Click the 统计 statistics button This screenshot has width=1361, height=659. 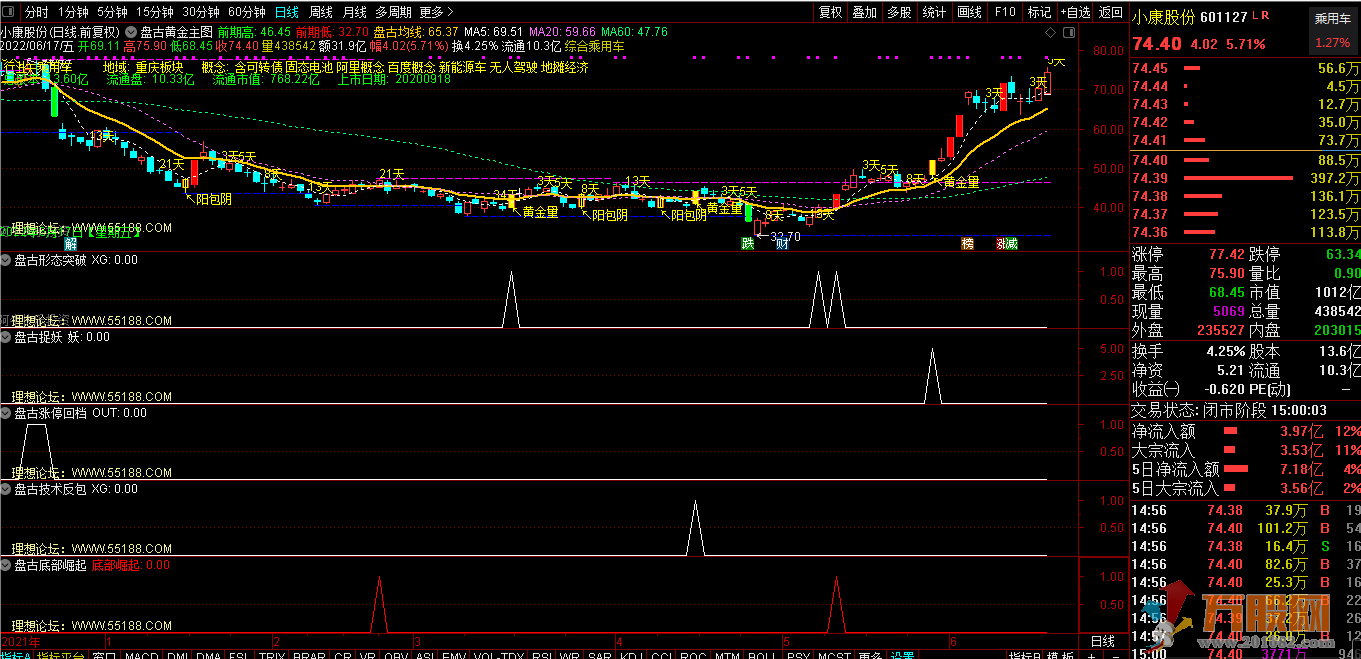934,12
